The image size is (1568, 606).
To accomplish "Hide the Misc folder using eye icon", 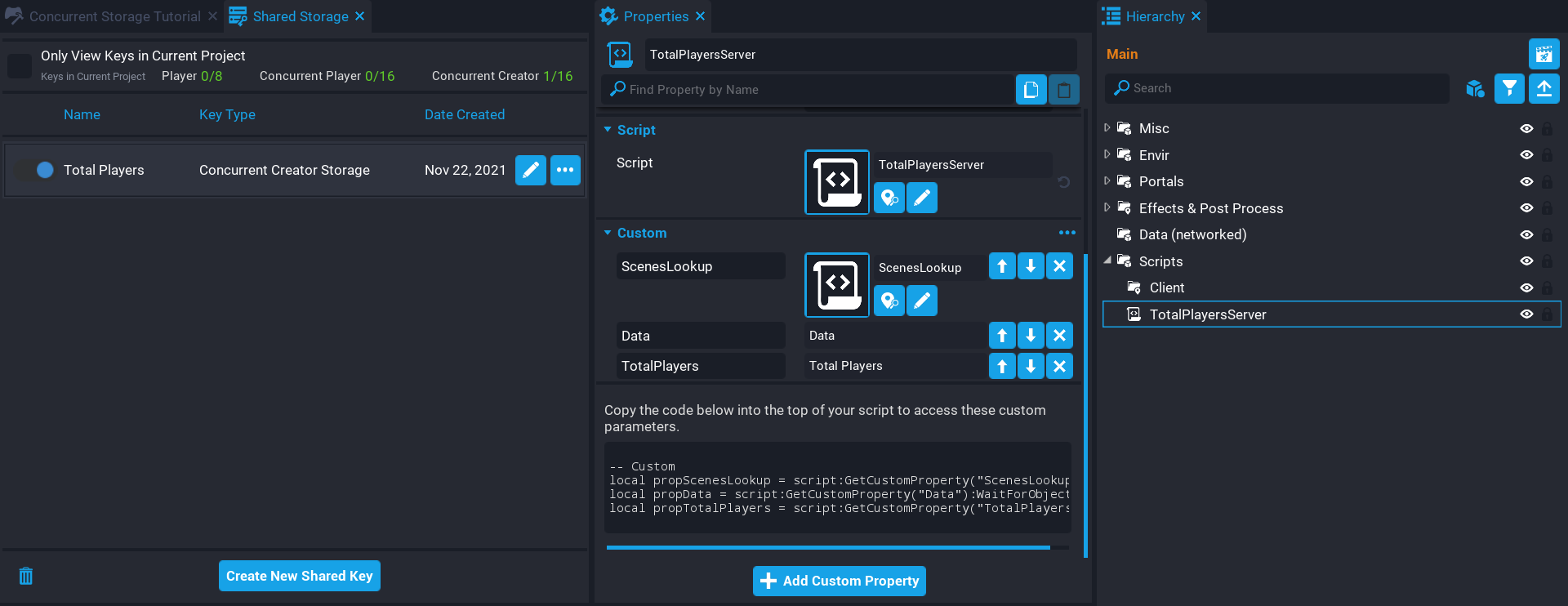I will point(1526,128).
